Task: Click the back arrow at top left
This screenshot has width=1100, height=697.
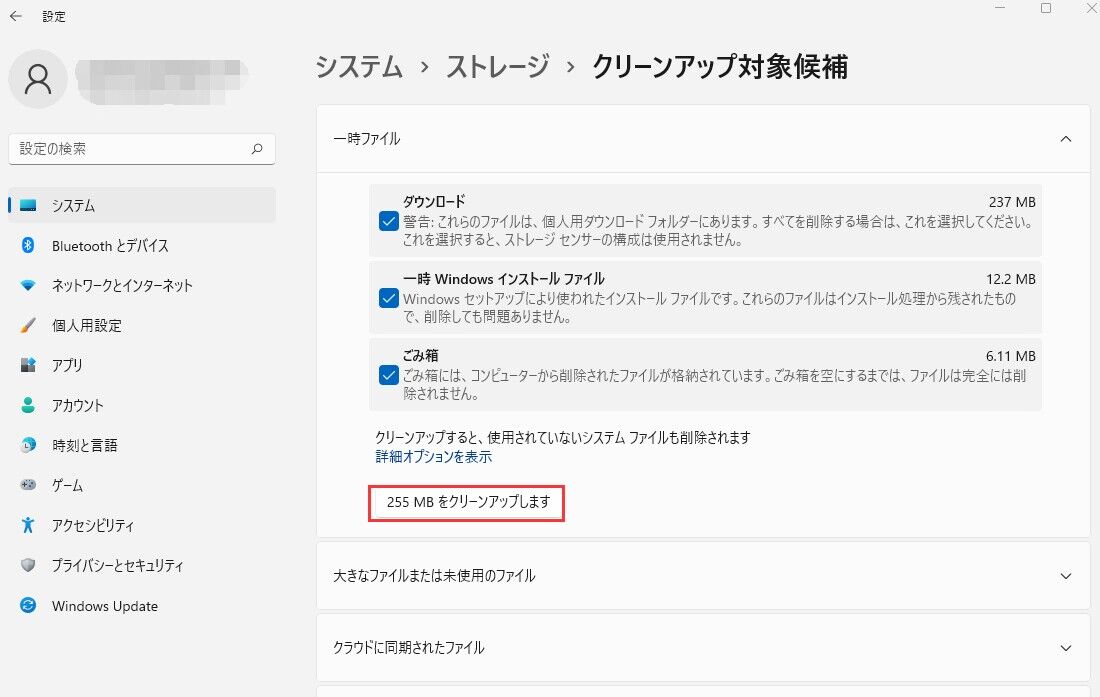Action: tap(15, 16)
